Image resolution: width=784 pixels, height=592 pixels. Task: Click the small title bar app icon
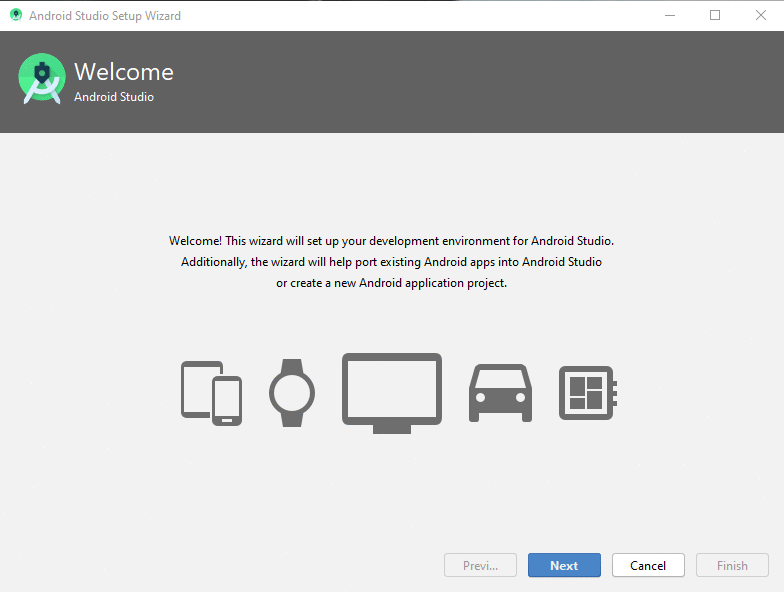15,16
